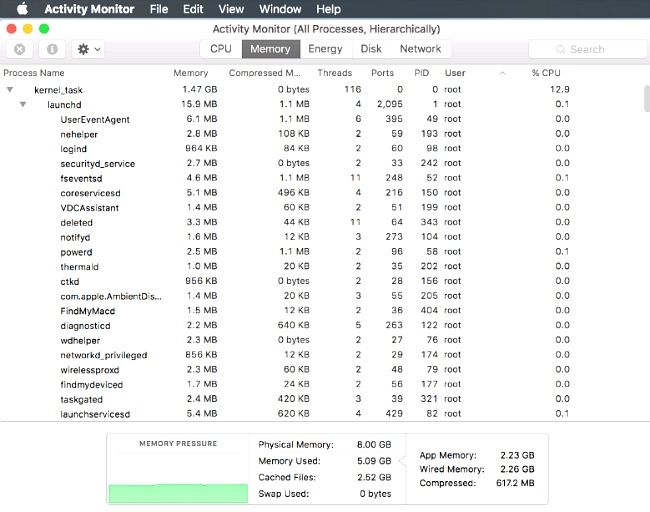
Task: Open the Window menu
Action: 280,9
